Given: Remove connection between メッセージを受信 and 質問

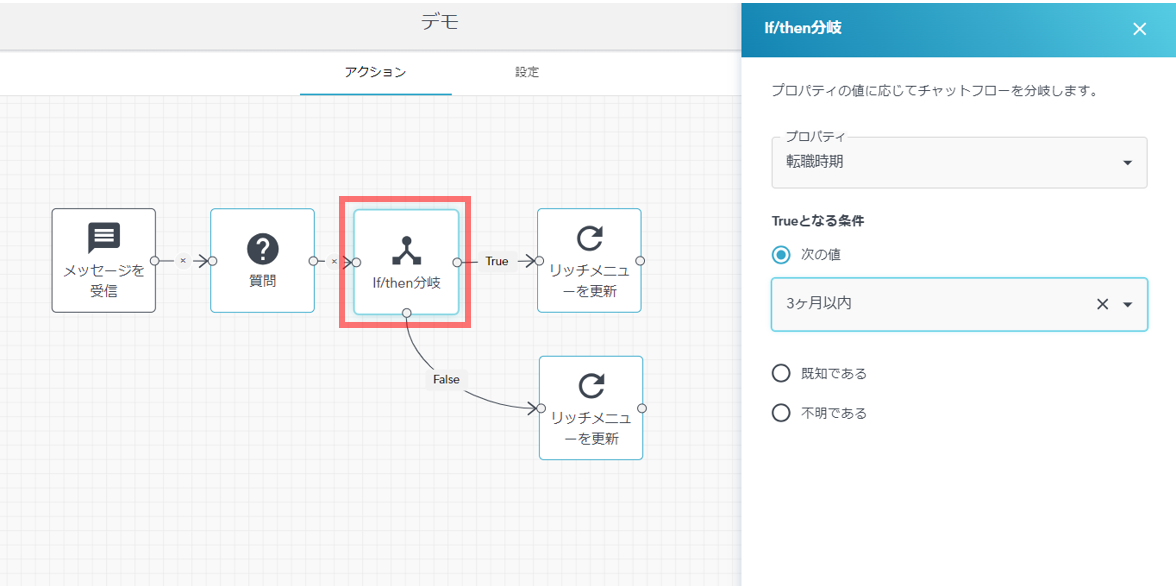Looking at the screenshot, I should pyautogui.click(x=182, y=261).
